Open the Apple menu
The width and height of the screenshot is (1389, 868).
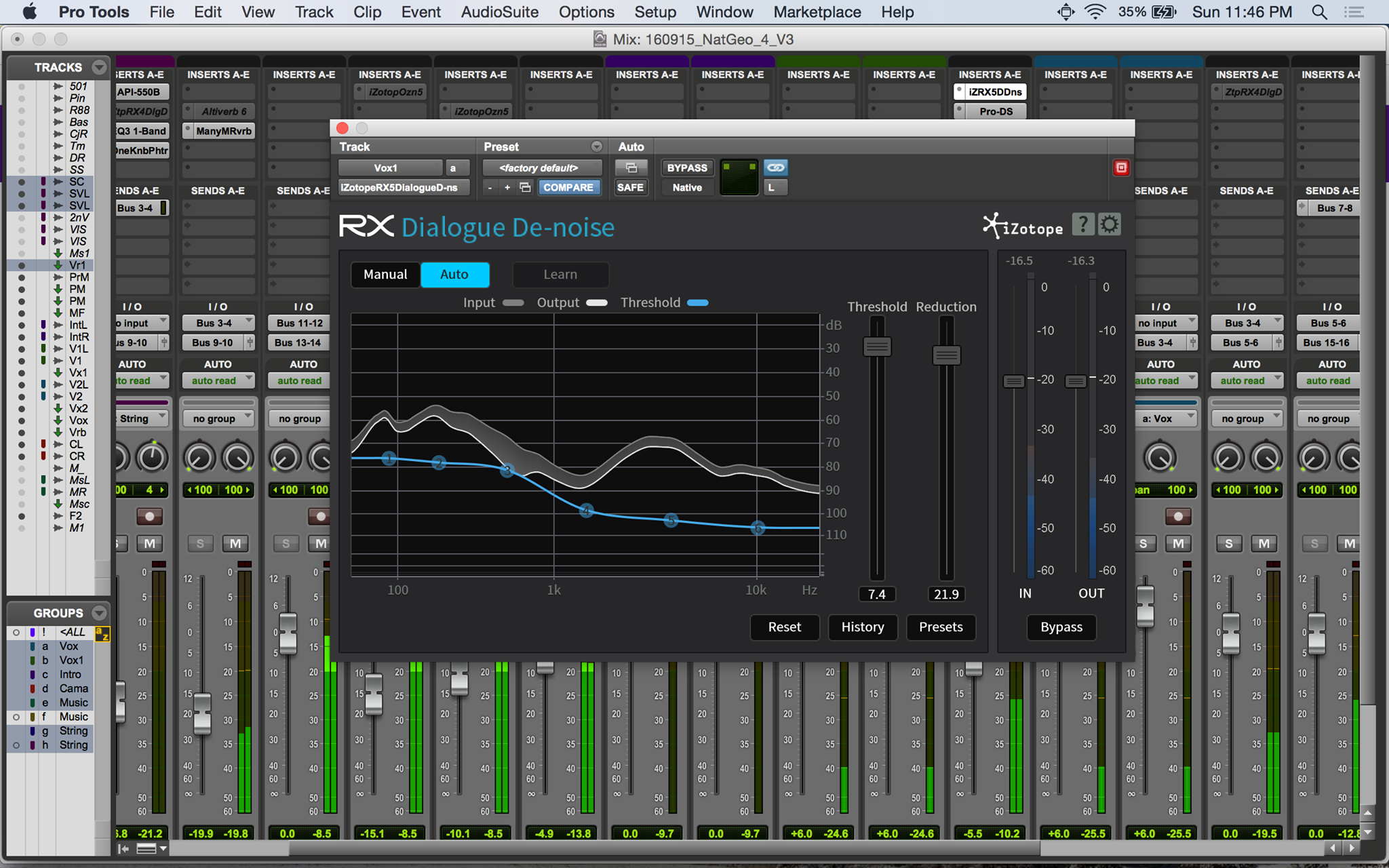(x=30, y=12)
